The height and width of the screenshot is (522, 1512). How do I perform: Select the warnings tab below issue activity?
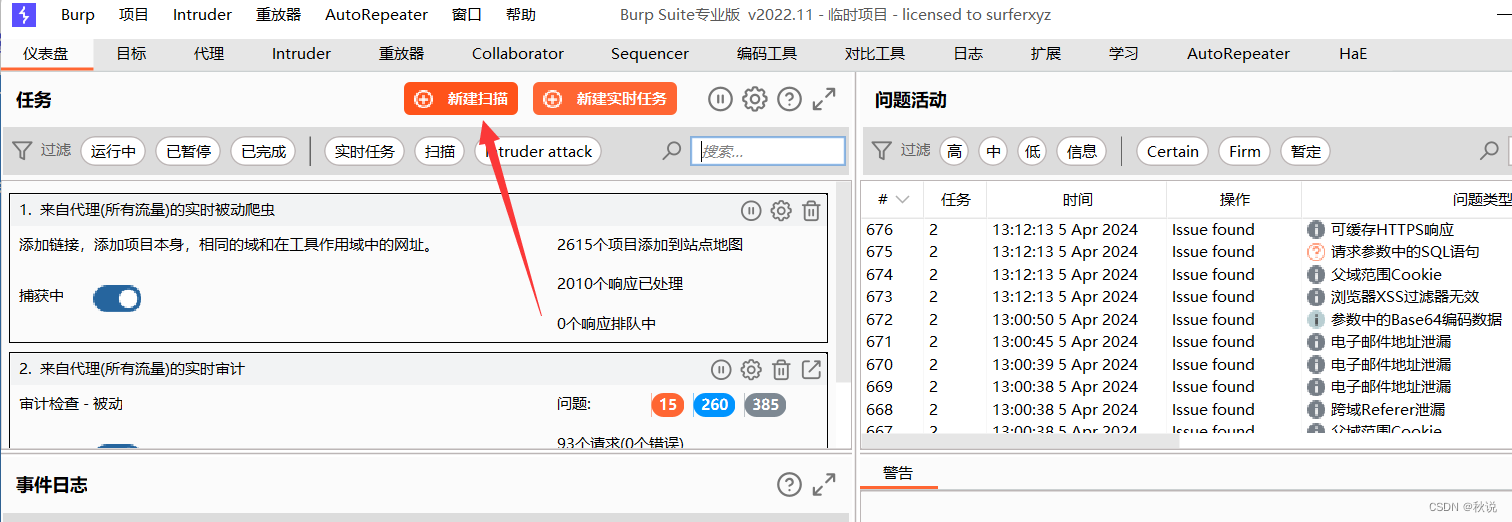coord(899,474)
